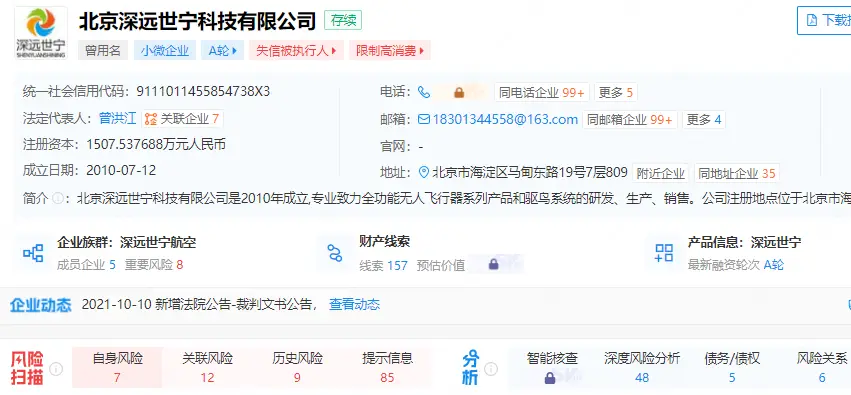
Task: Click the company title 北京深远世宁科技有限公司
Action: click(x=198, y=21)
